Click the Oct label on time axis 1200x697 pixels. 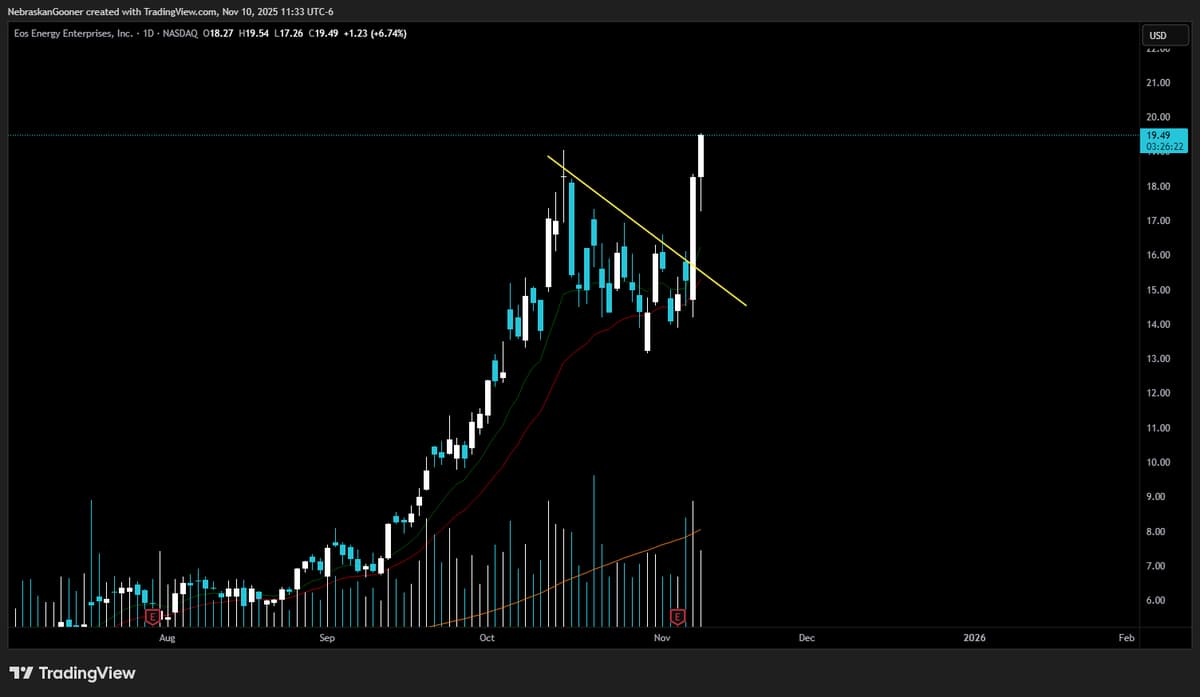point(487,637)
